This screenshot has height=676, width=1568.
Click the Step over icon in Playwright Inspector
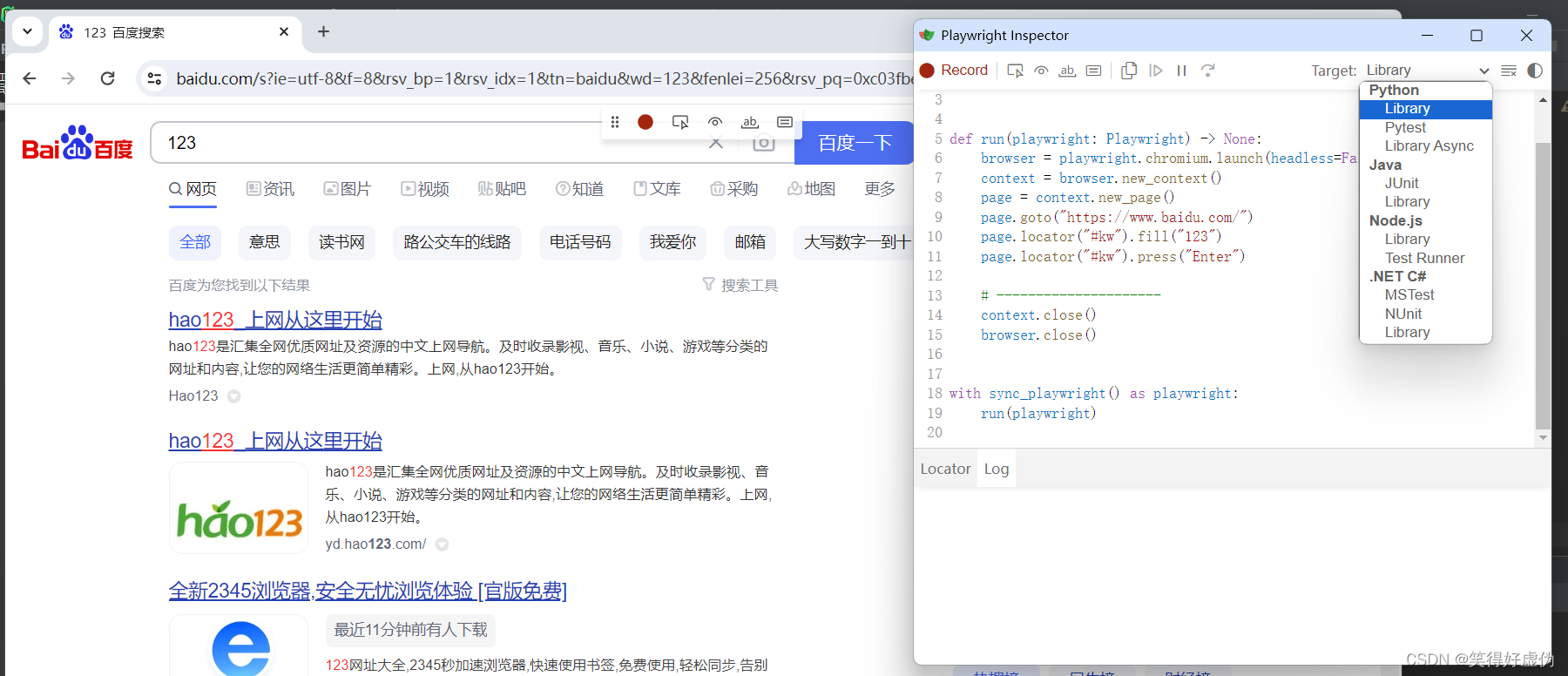pyautogui.click(x=1208, y=71)
